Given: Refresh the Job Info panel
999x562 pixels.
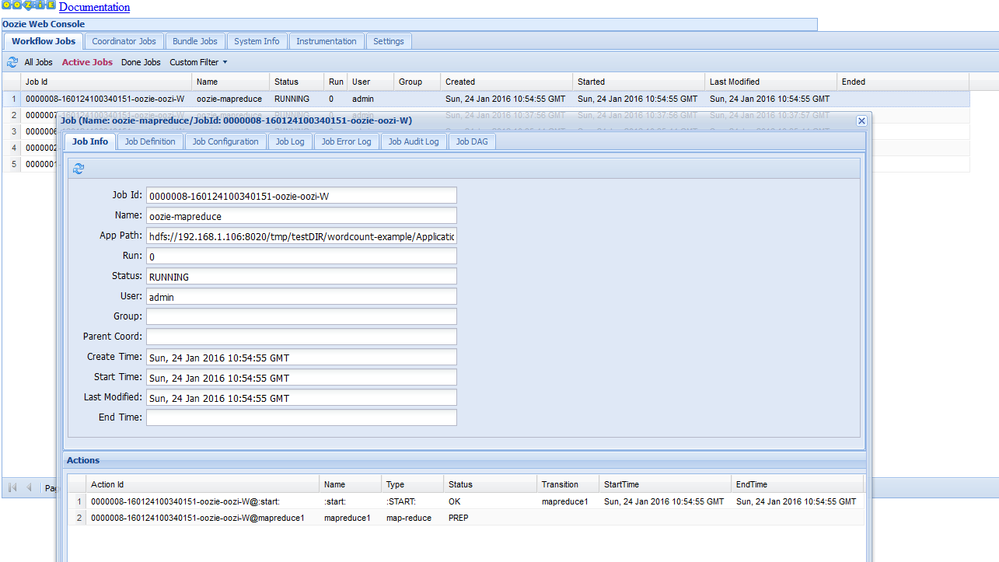Looking at the screenshot, I should [78, 169].
